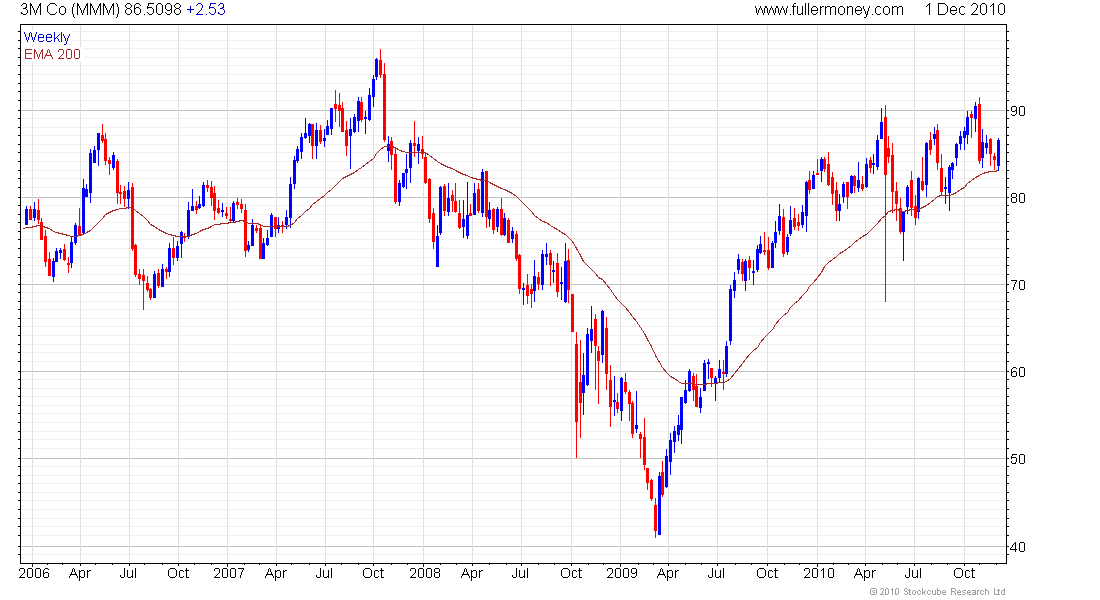Image resolution: width=1100 pixels, height=600 pixels.
Task: Click the 3M Co (MMM) chart title
Action: click(70, 10)
